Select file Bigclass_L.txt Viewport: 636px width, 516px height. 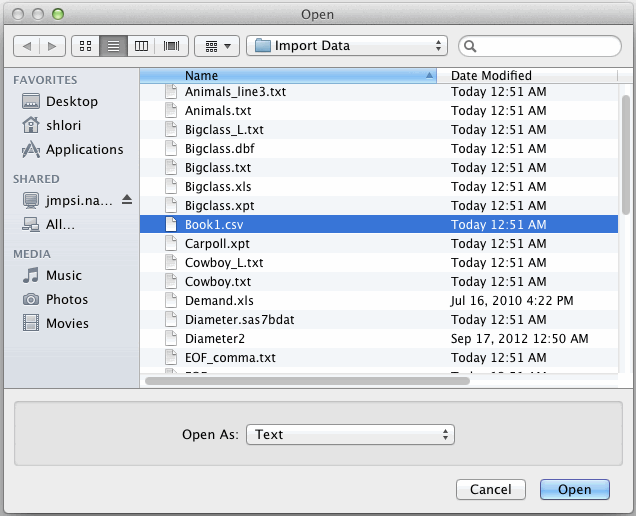pos(379,129)
